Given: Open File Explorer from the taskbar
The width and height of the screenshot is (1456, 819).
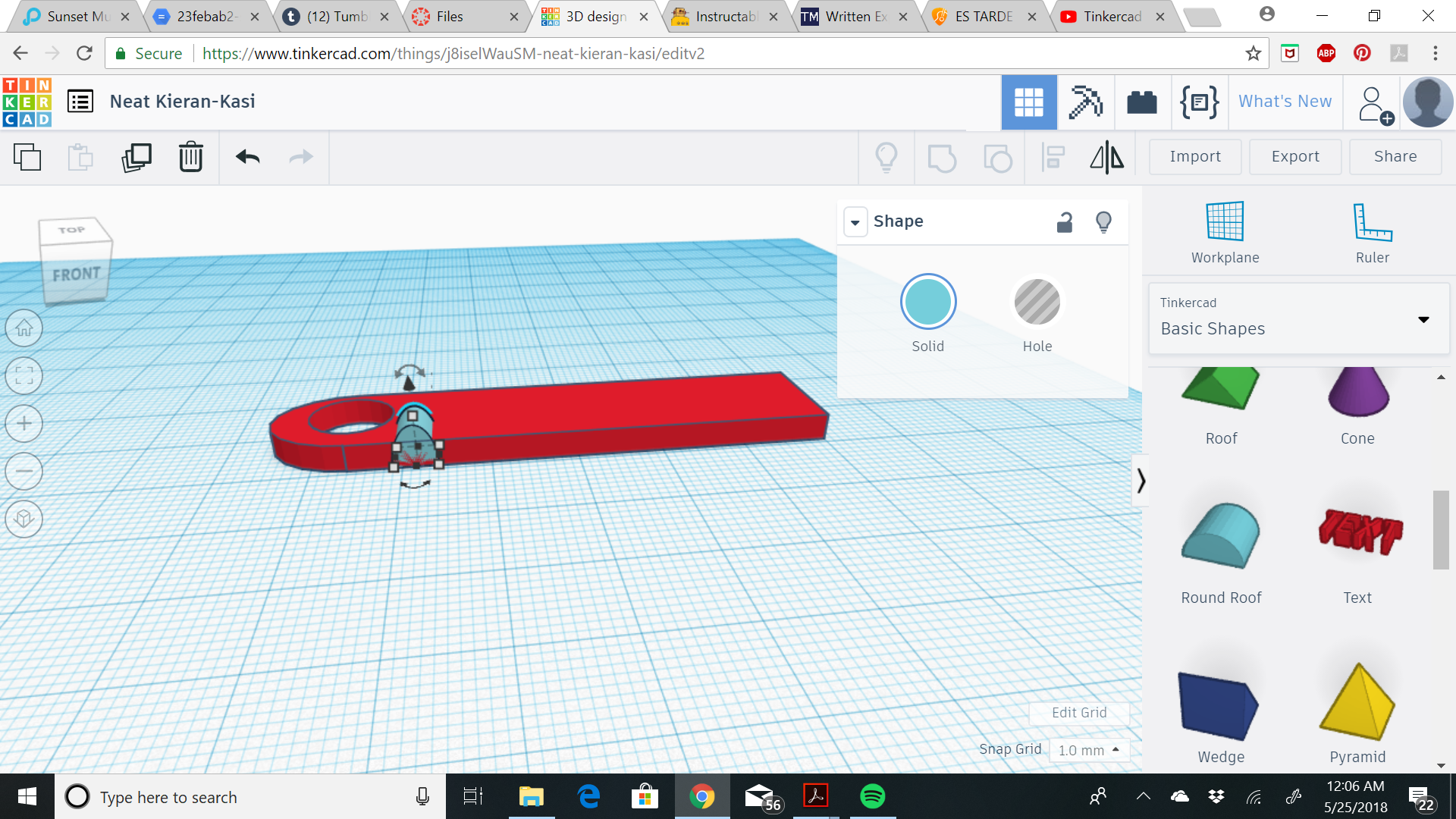Looking at the screenshot, I should coord(531,797).
